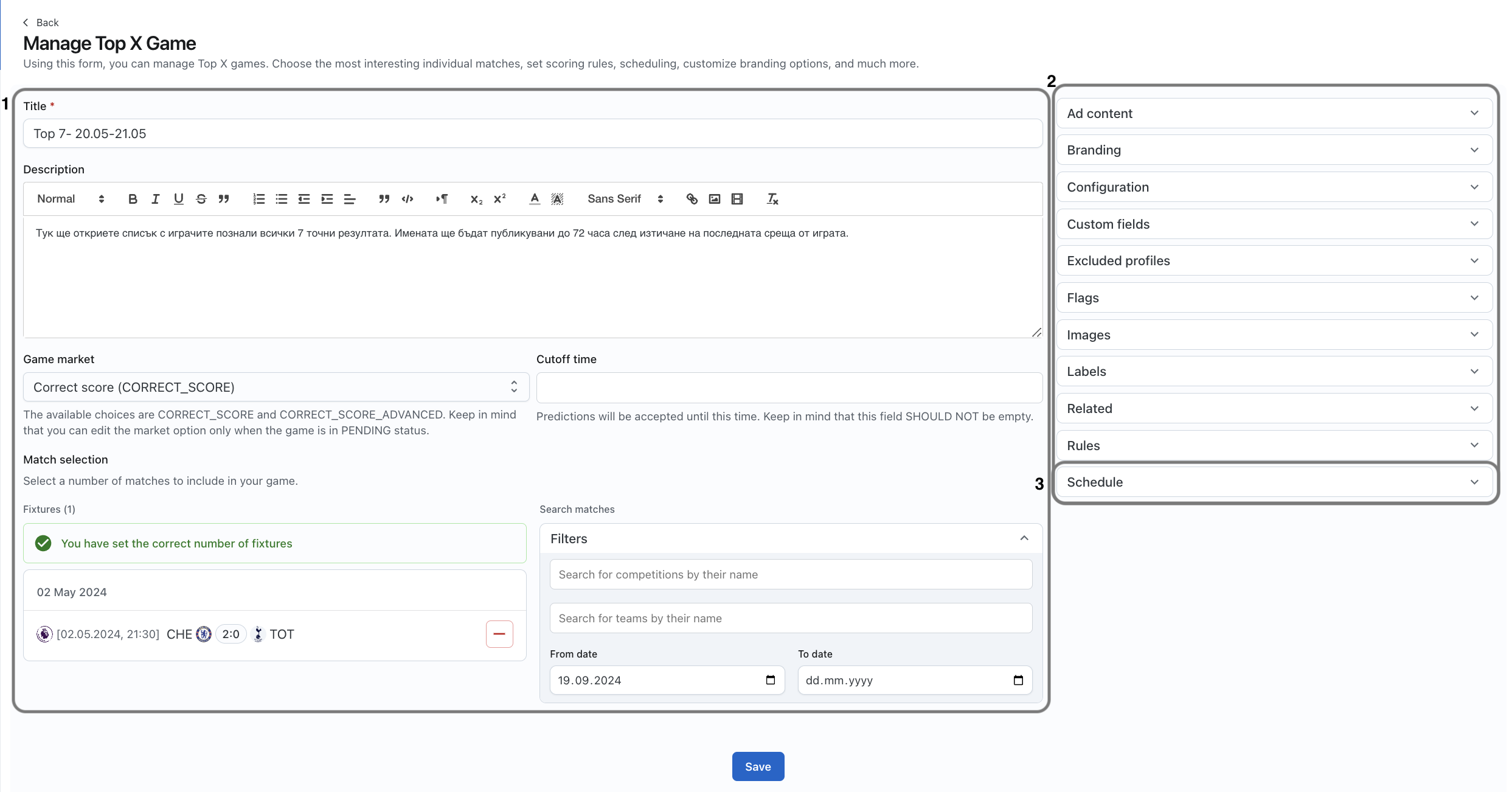Click the quote icon beside strikethrough
1512x792 pixels.
coord(224,199)
